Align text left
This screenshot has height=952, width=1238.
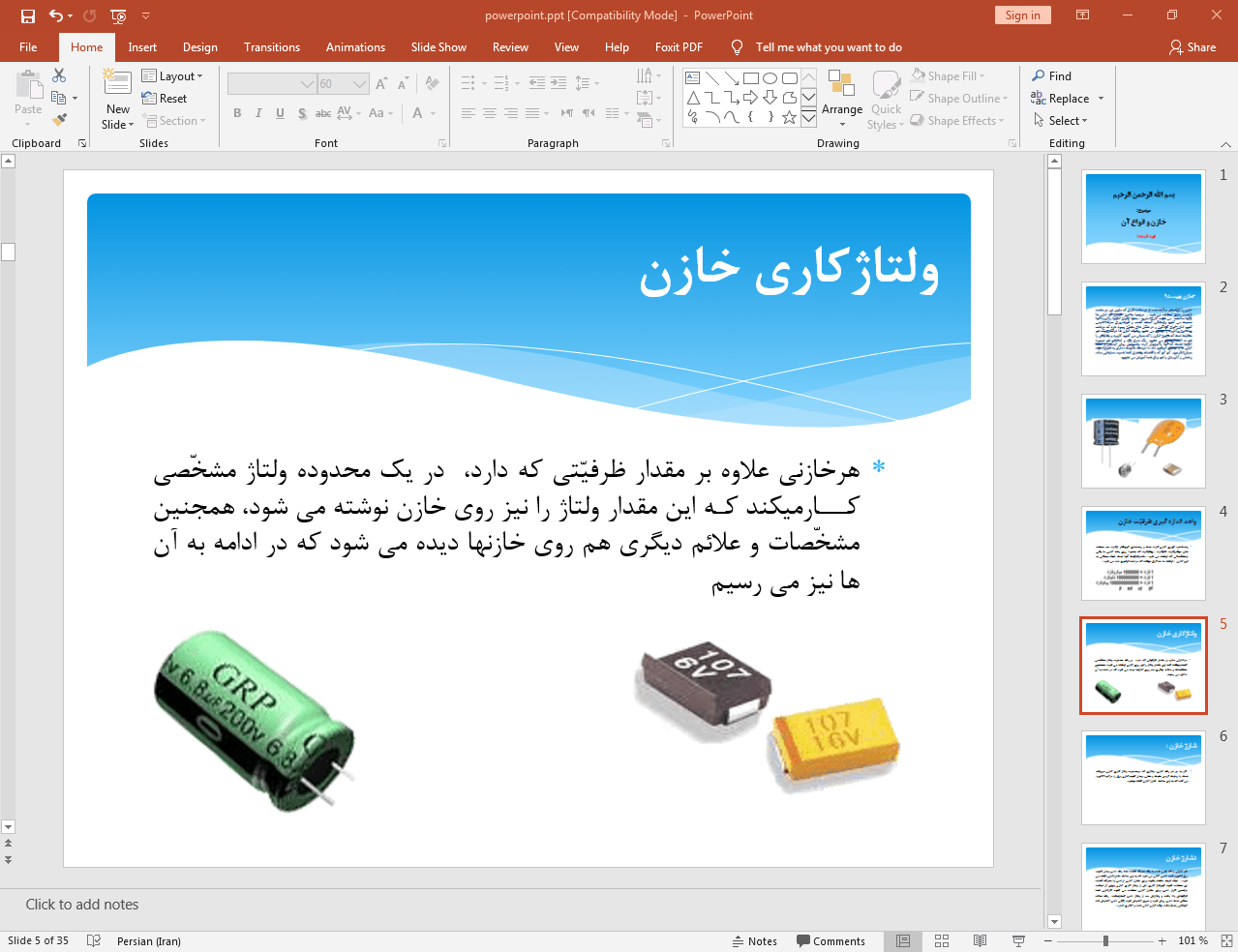pyautogui.click(x=468, y=113)
